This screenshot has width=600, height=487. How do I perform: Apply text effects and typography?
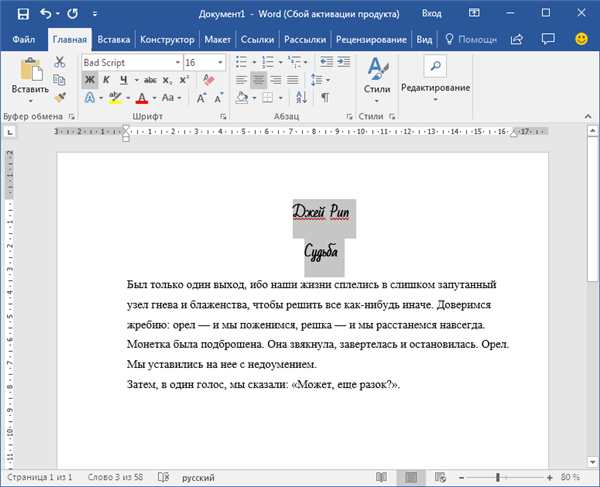tap(90, 98)
